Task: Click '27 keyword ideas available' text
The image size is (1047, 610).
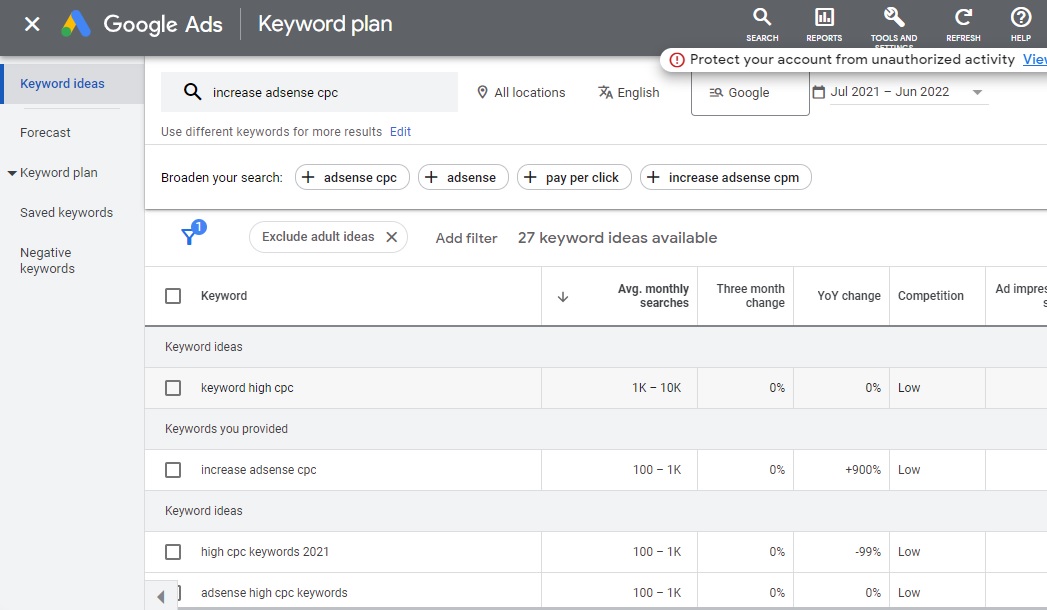Action: [617, 238]
